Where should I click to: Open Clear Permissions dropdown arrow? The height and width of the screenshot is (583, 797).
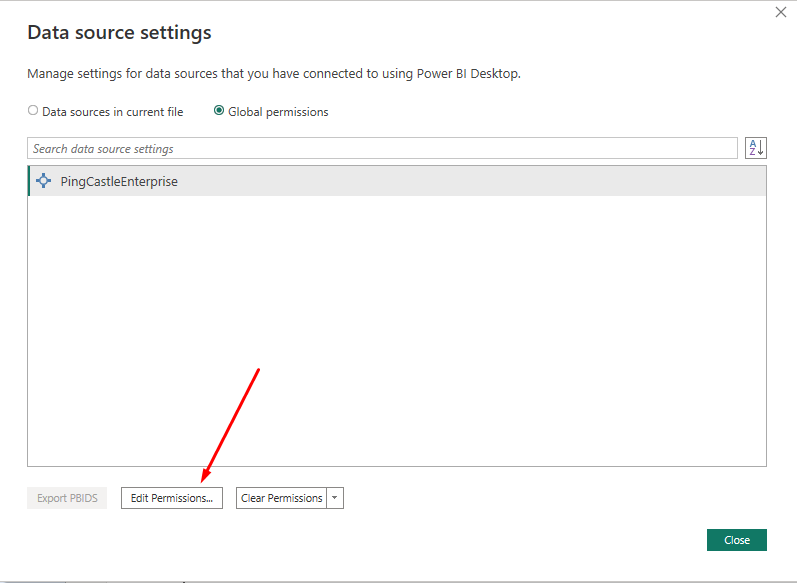click(x=335, y=498)
